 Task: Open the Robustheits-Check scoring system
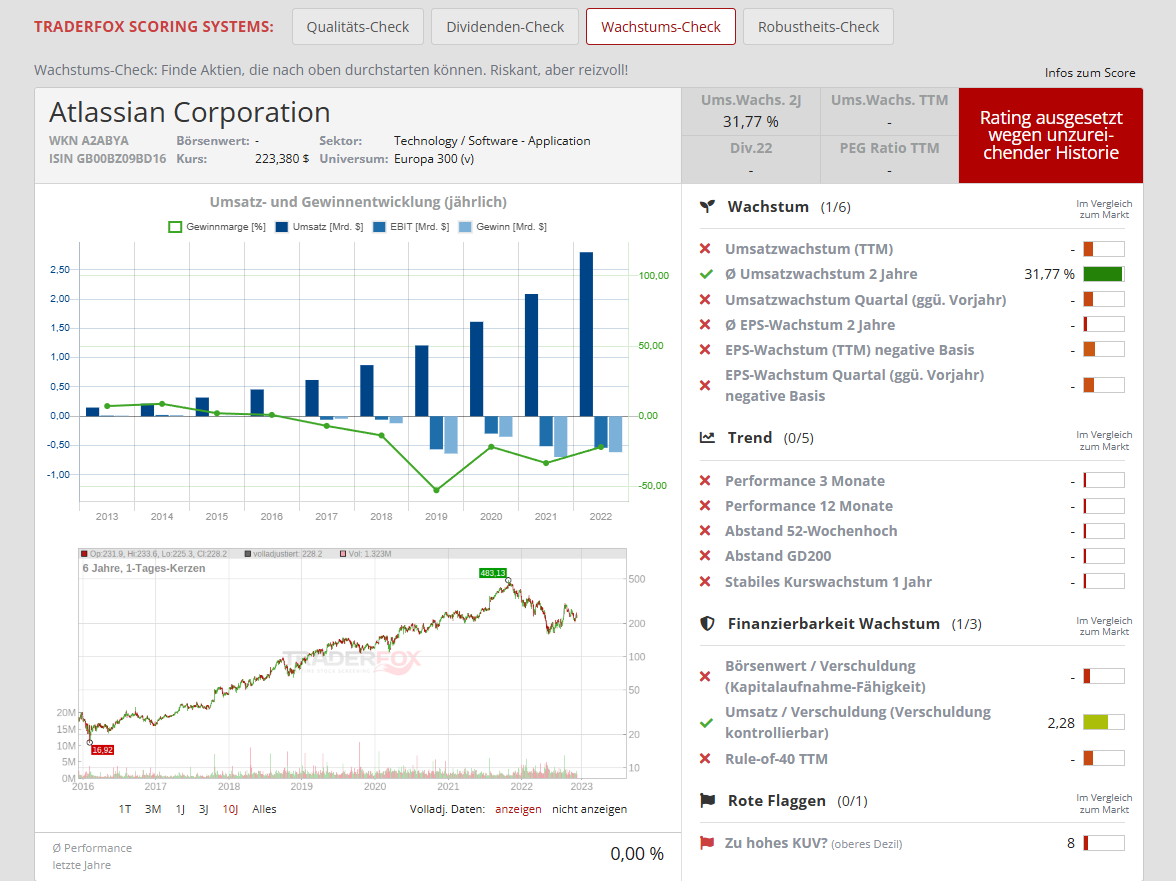818,27
